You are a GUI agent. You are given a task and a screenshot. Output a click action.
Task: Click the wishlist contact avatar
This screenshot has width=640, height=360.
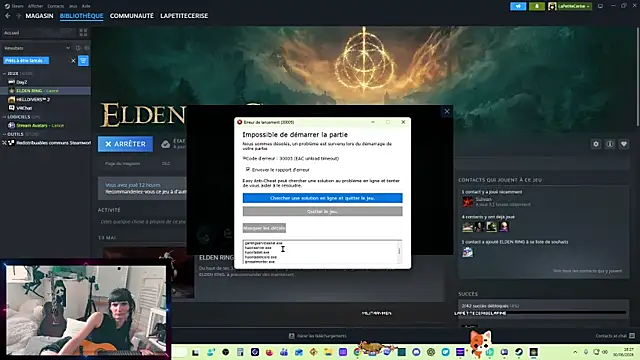pos(468,252)
